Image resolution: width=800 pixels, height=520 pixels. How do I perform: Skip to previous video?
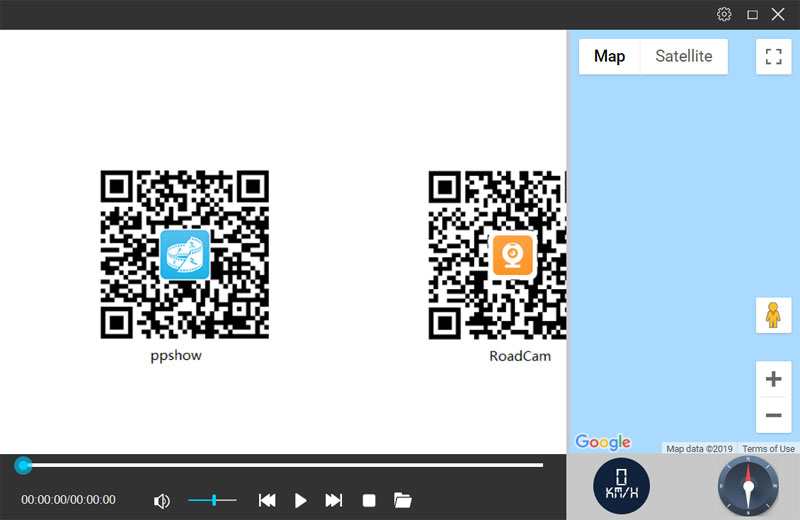coord(267,501)
